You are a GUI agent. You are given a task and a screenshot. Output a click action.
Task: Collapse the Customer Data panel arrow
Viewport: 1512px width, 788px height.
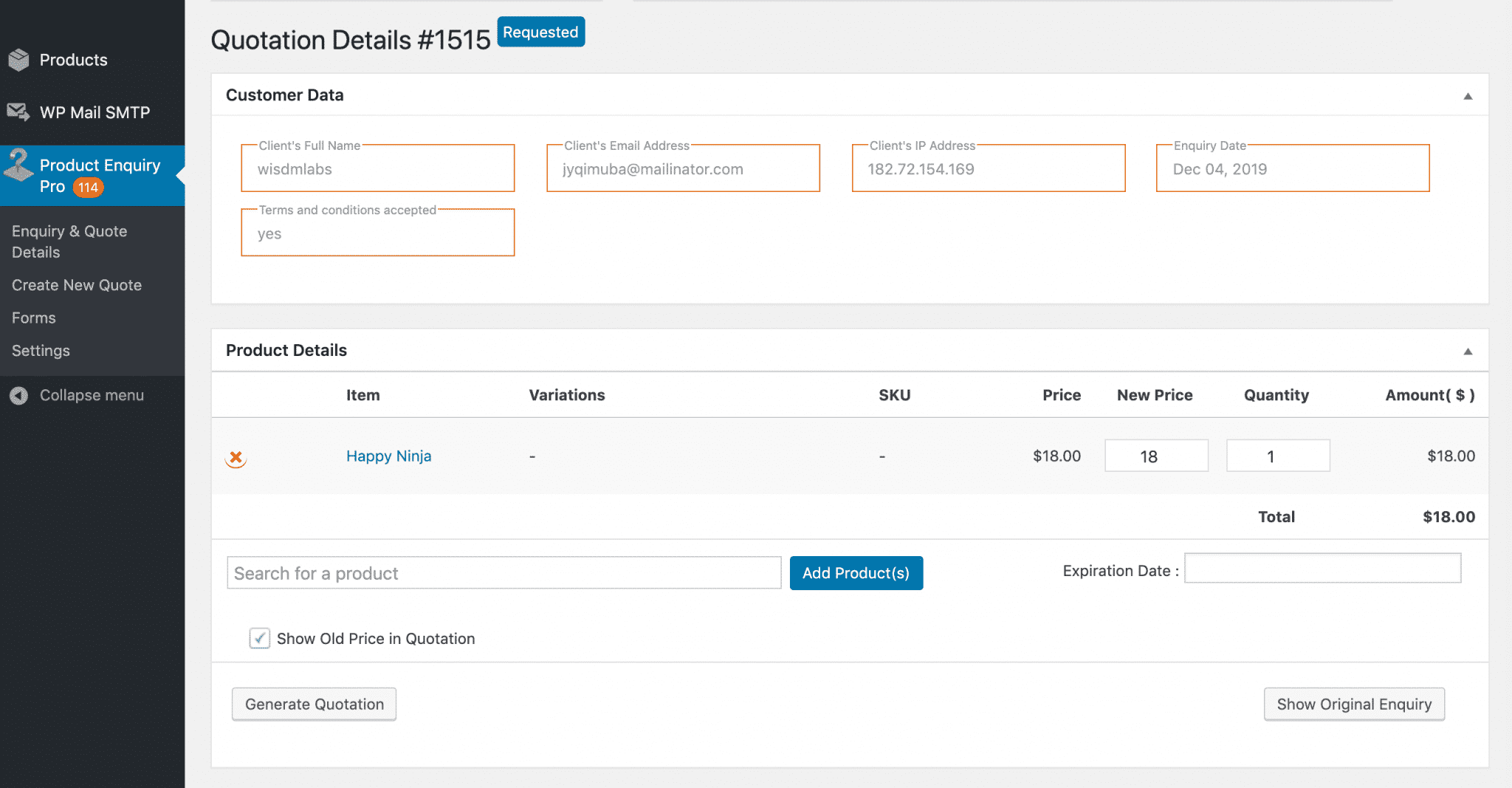[x=1468, y=96]
